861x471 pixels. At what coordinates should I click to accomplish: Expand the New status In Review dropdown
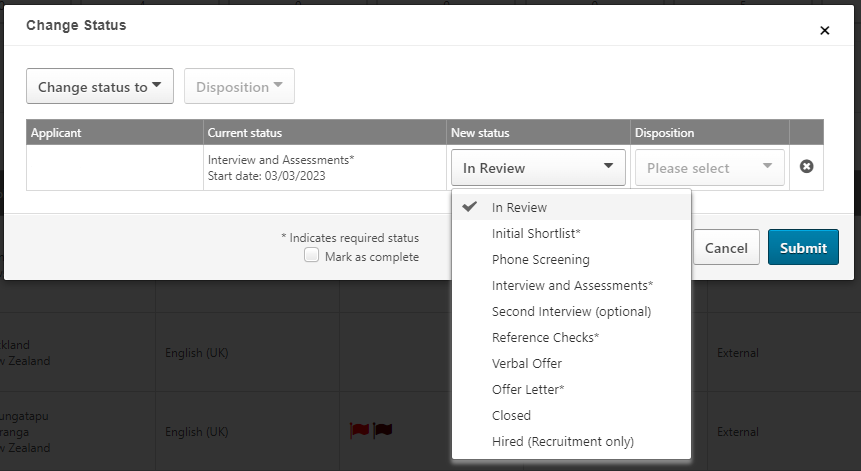pyautogui.click(x=538, y=167)
